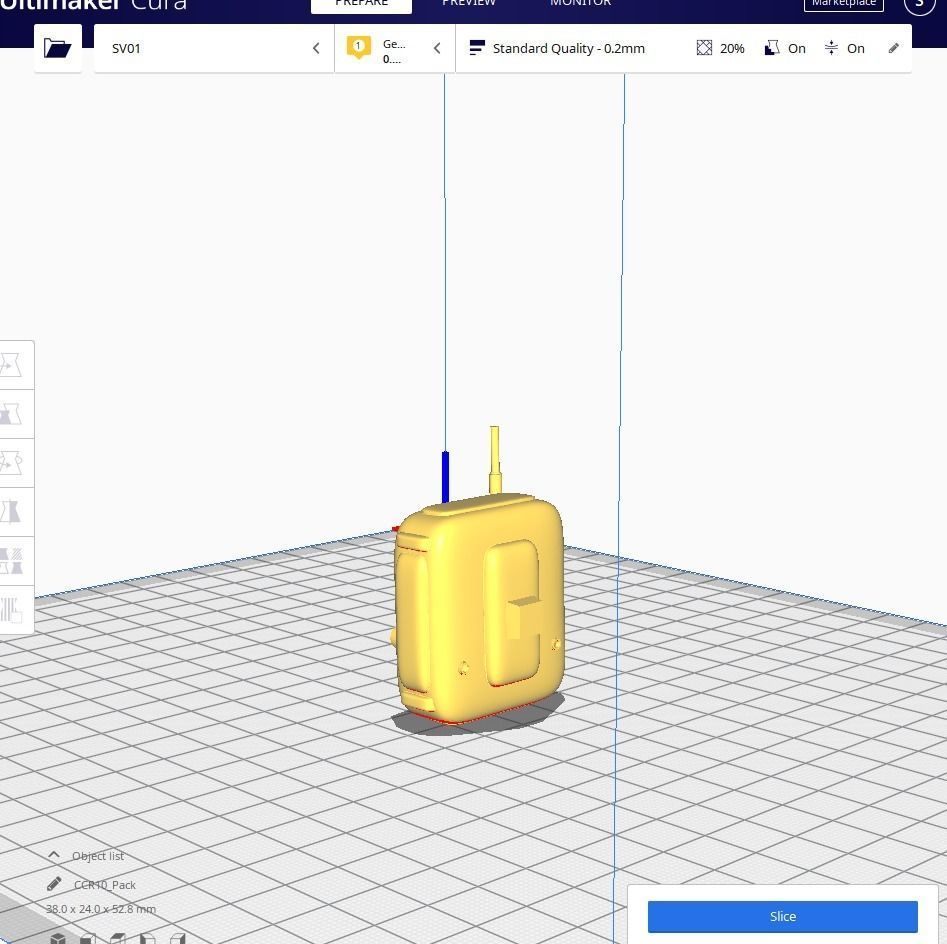Expand the SV01 printer selector chevron

(316, 48)
